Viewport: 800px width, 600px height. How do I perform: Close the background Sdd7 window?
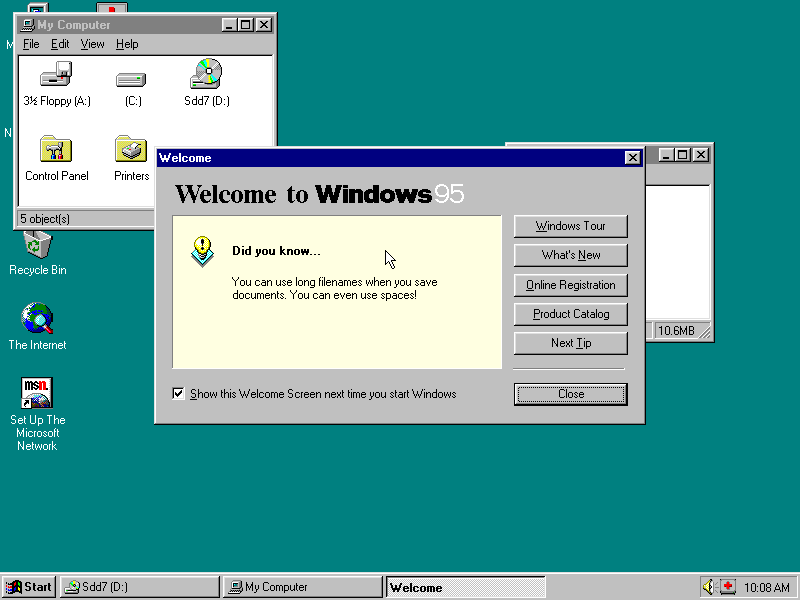point(701,155)
